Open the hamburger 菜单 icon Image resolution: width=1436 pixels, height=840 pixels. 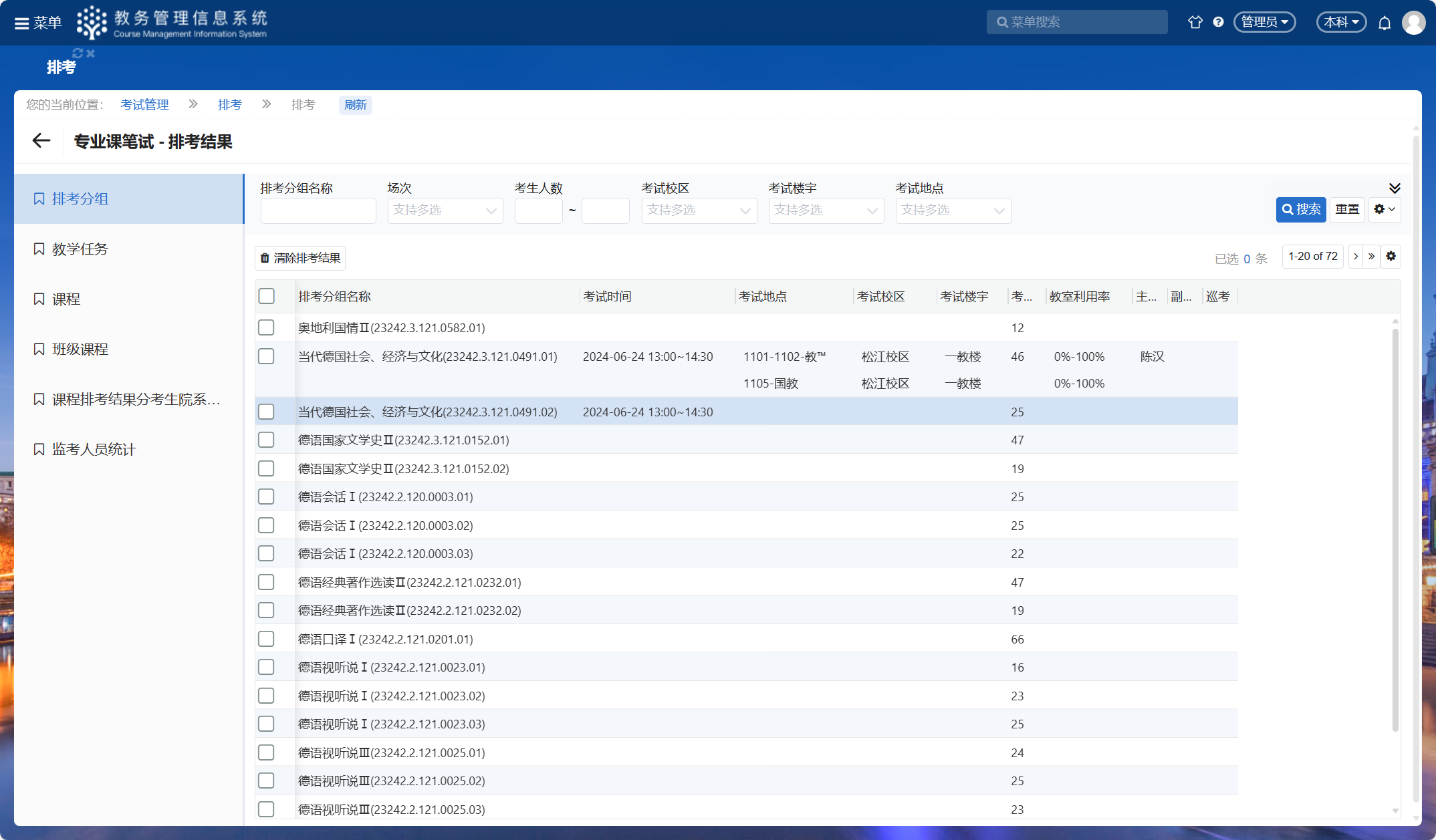(x=22, y=23)
